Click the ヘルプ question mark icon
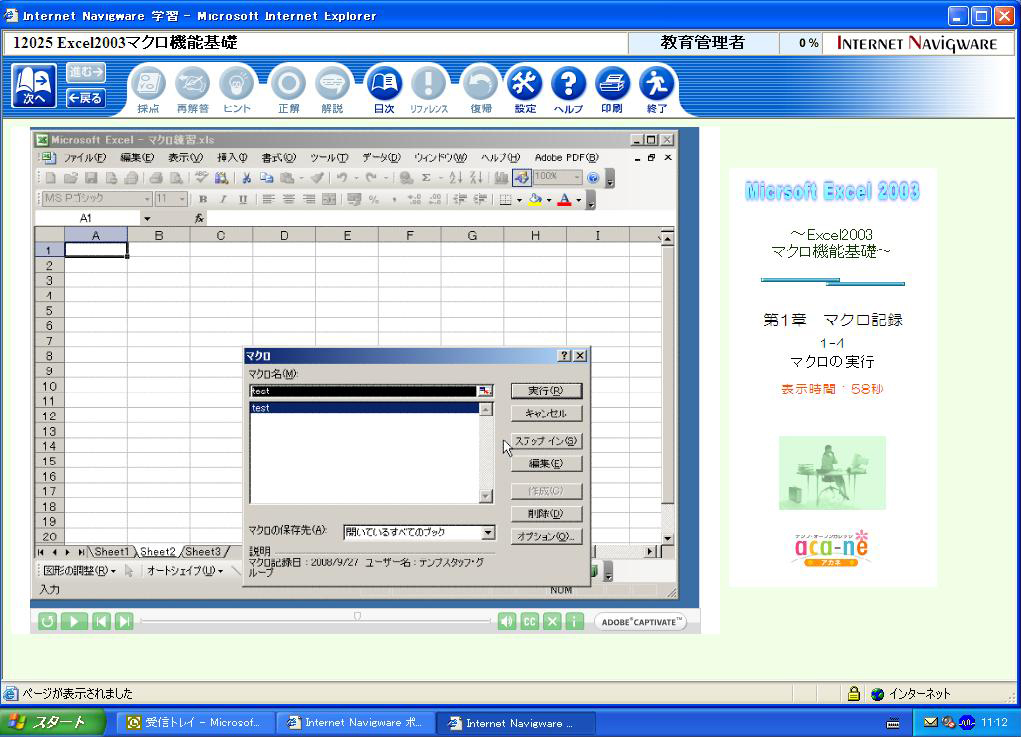1021x737 pixels. pyautogui.click(x=568, y=86)
